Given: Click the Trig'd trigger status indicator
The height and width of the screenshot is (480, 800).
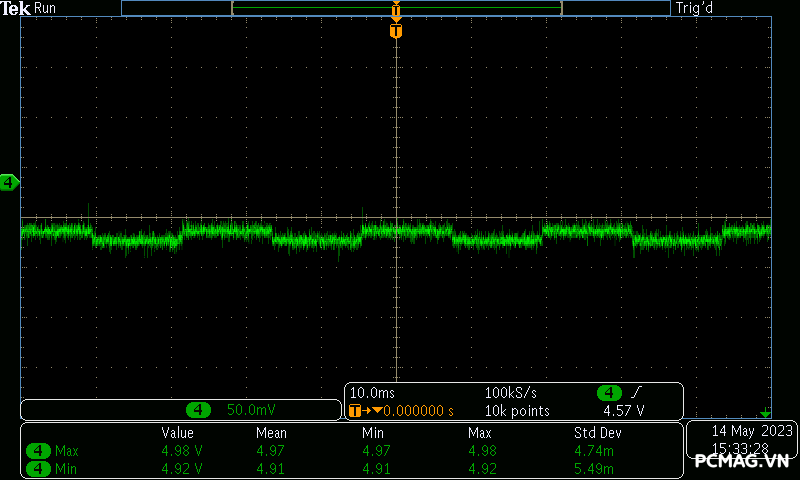Looking at the screenshot, I should tap(699, 8).
